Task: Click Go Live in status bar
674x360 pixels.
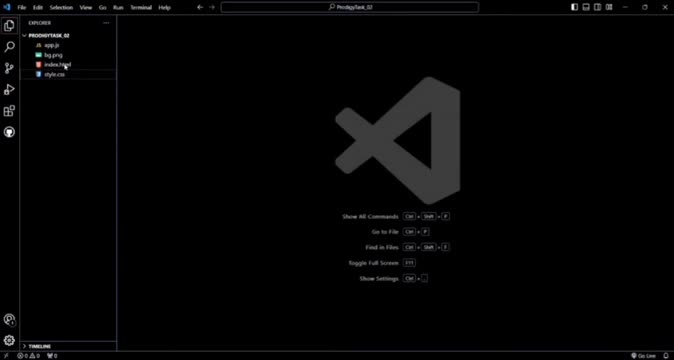Action: pyautogui.click(x=643, y=356)
